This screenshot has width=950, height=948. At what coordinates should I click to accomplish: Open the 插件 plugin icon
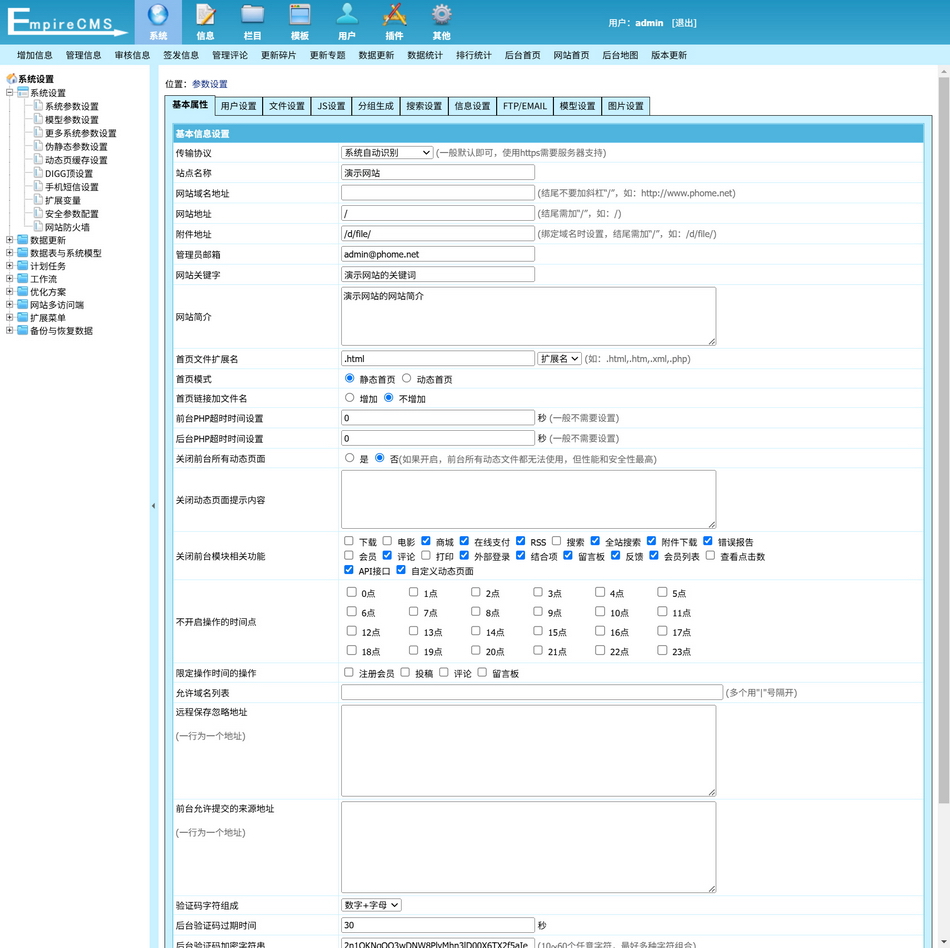pyautogui.click(x=394, y=15)
